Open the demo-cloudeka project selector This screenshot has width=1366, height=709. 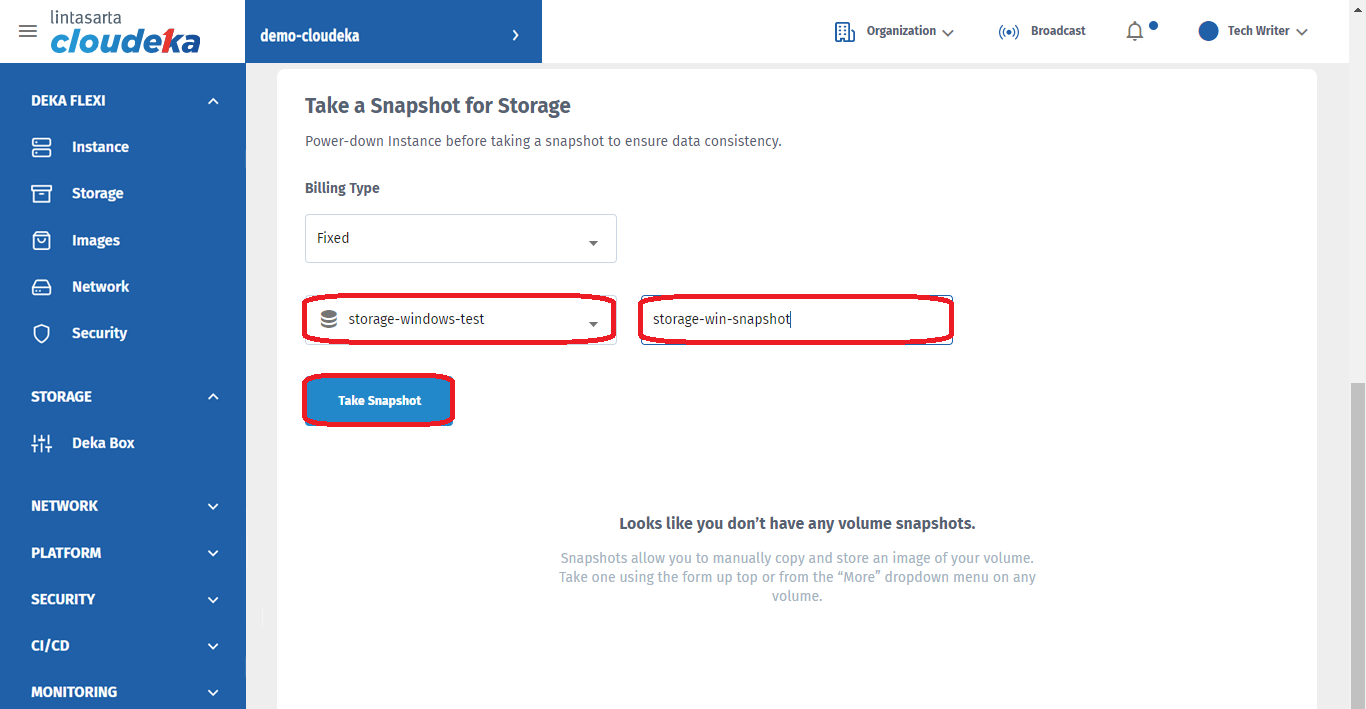(393, 35)
